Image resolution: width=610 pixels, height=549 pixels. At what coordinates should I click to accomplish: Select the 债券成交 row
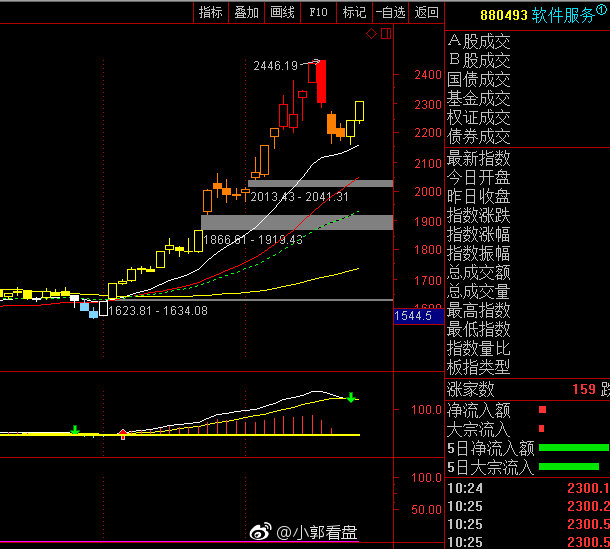point(479,137)
